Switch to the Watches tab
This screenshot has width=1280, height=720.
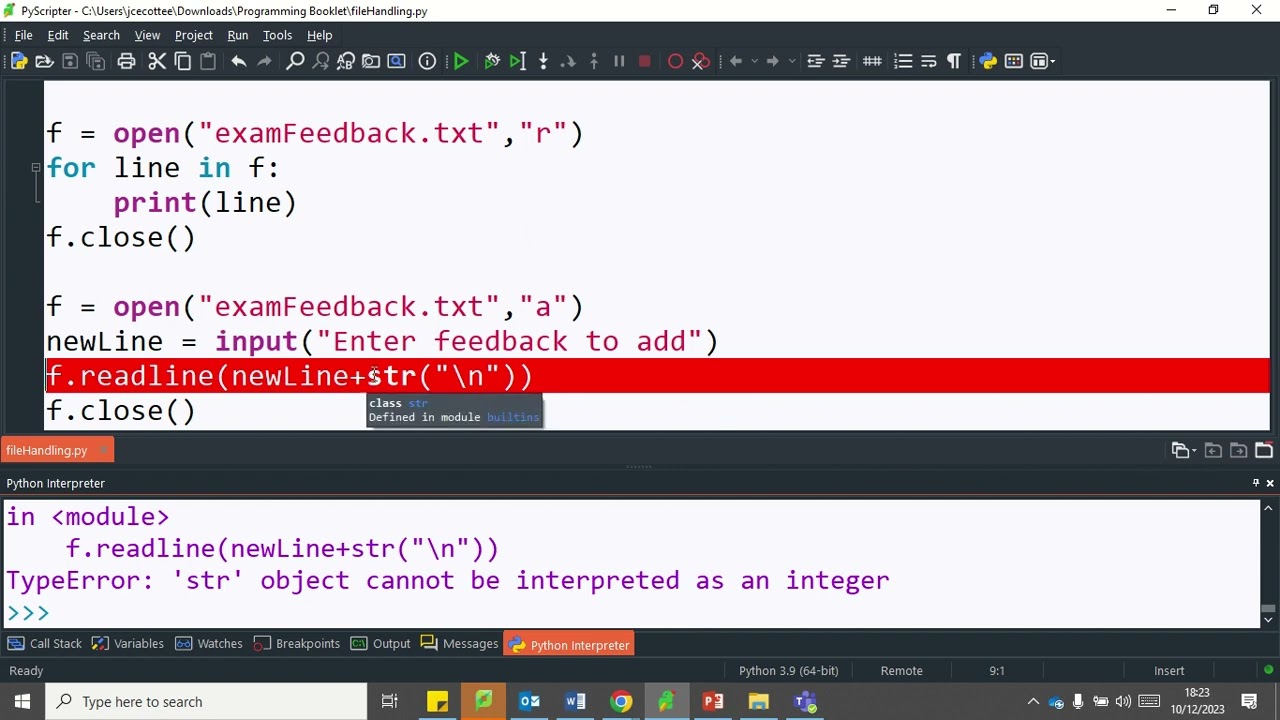209,644
